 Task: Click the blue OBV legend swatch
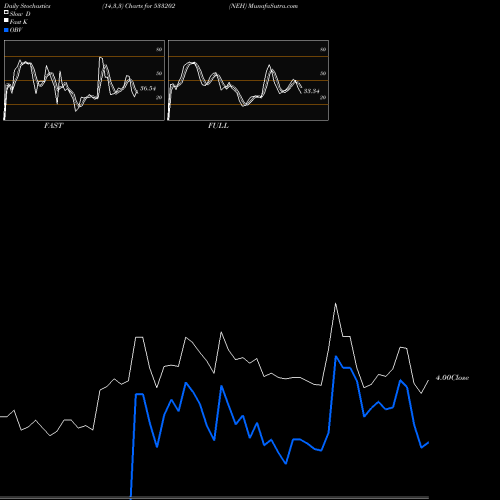point(6,30)
